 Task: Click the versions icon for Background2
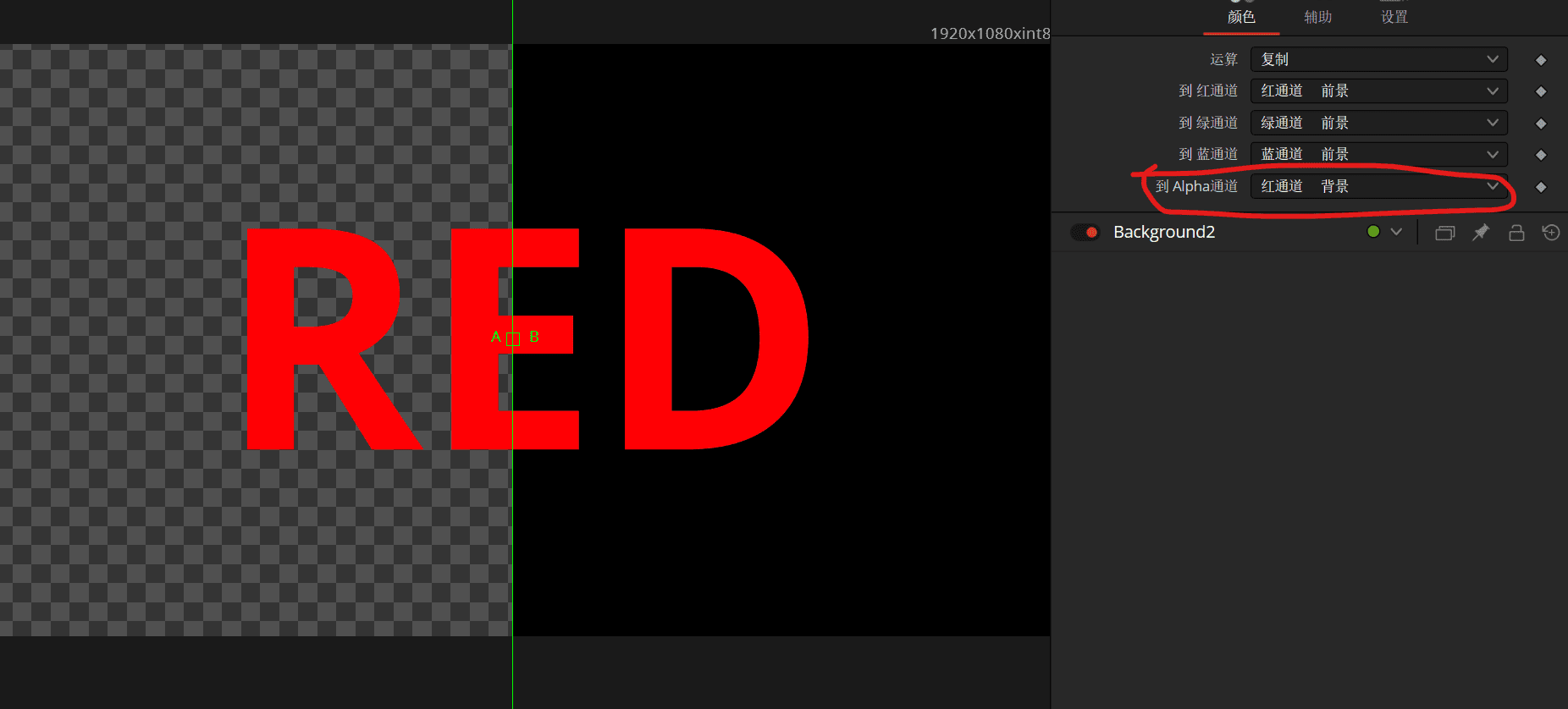tap(1445, 232)
